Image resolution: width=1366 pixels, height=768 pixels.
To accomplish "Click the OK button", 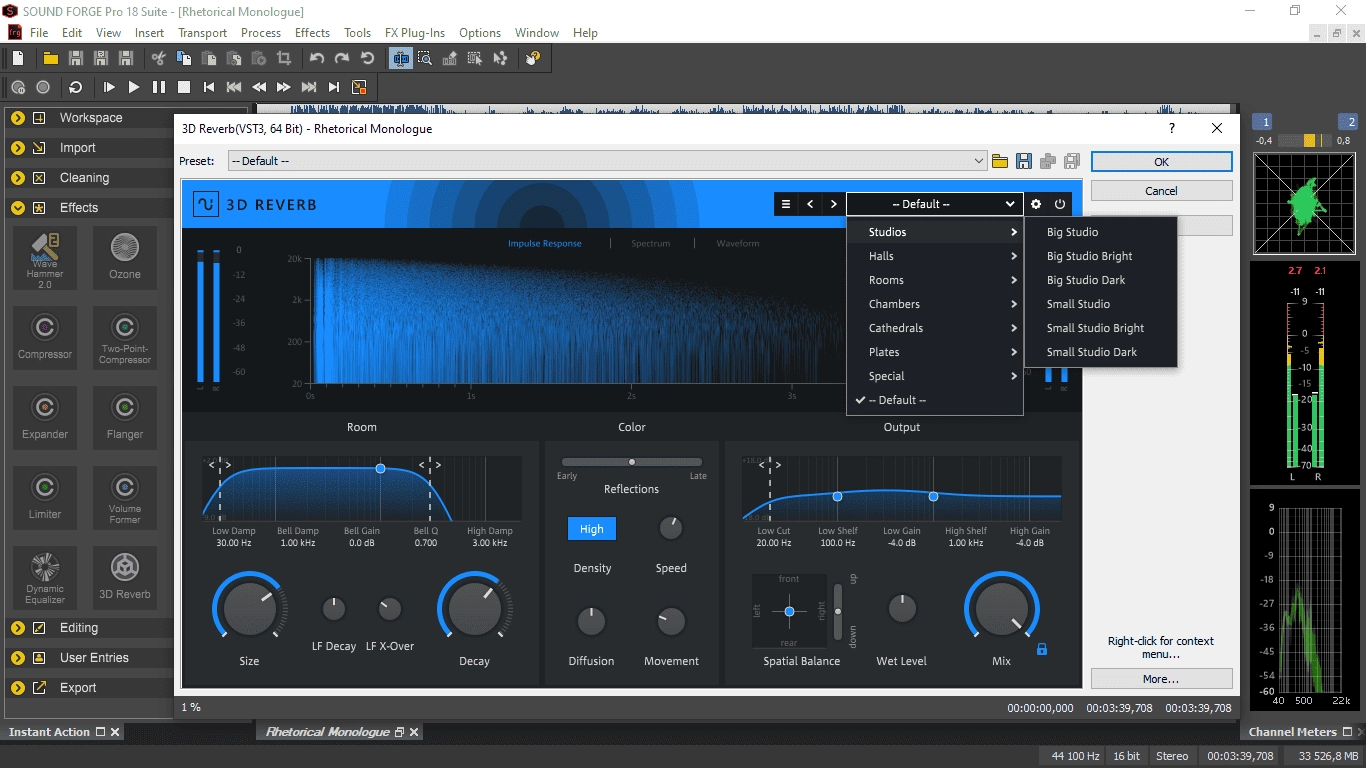I will [1161, 162].
